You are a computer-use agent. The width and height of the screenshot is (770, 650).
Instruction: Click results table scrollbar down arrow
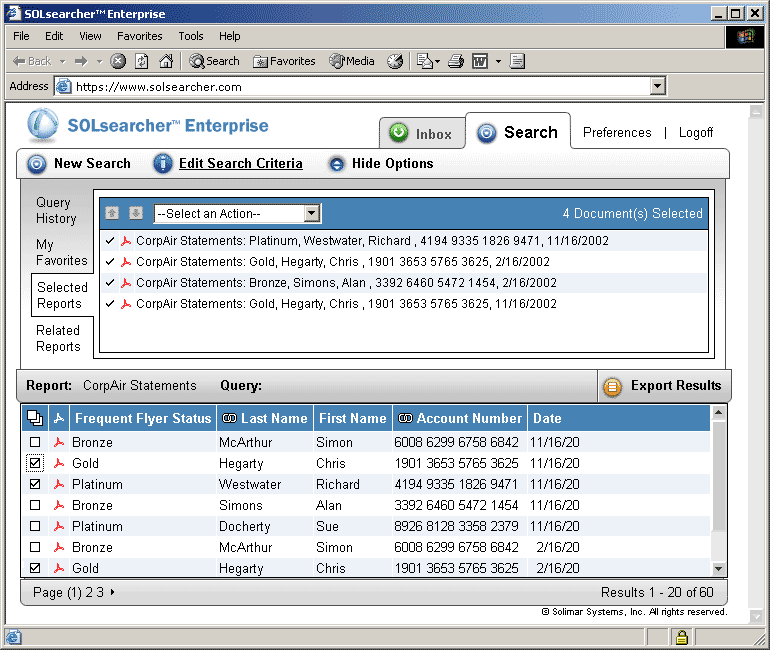(718, 569)
